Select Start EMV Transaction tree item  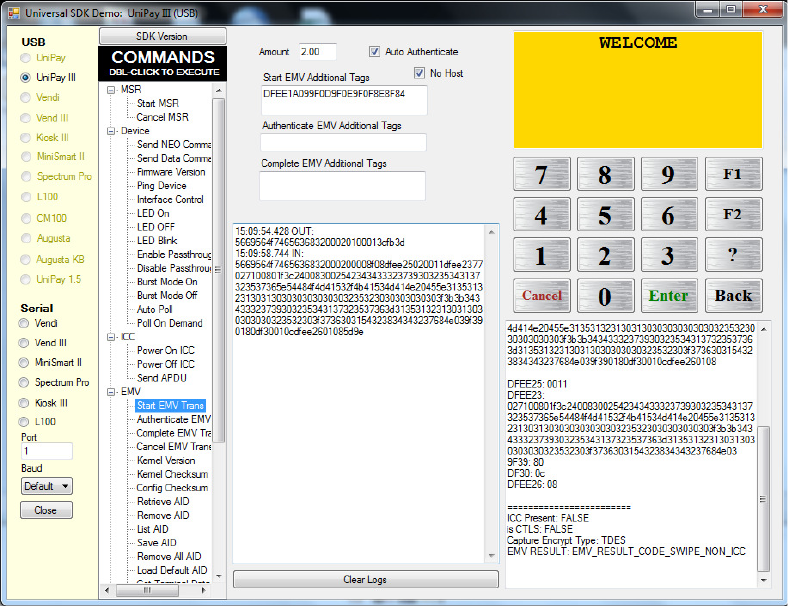coord(170,406)
